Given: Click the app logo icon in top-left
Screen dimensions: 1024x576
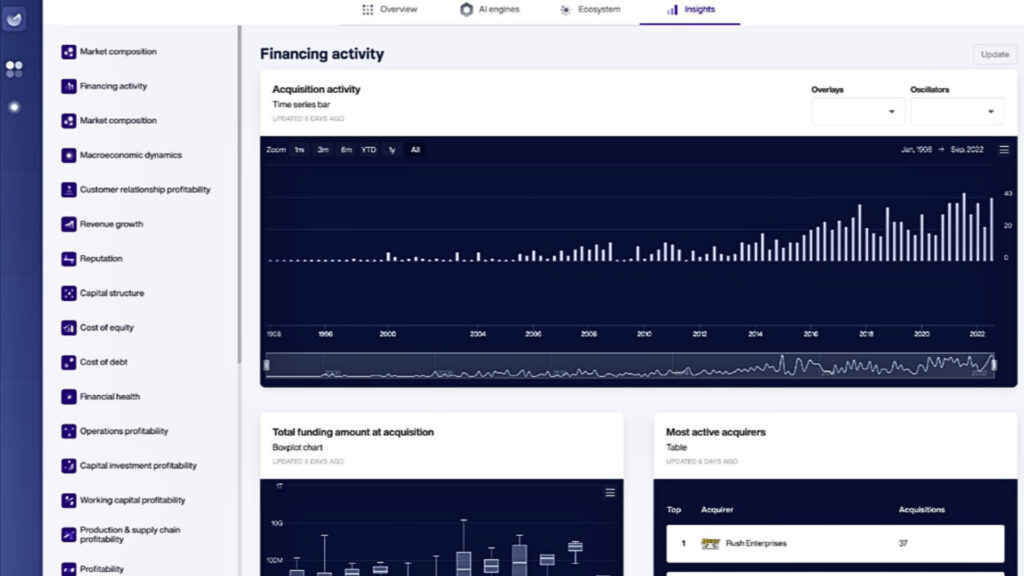Looking at the screenshot, I should click(14, 20).
